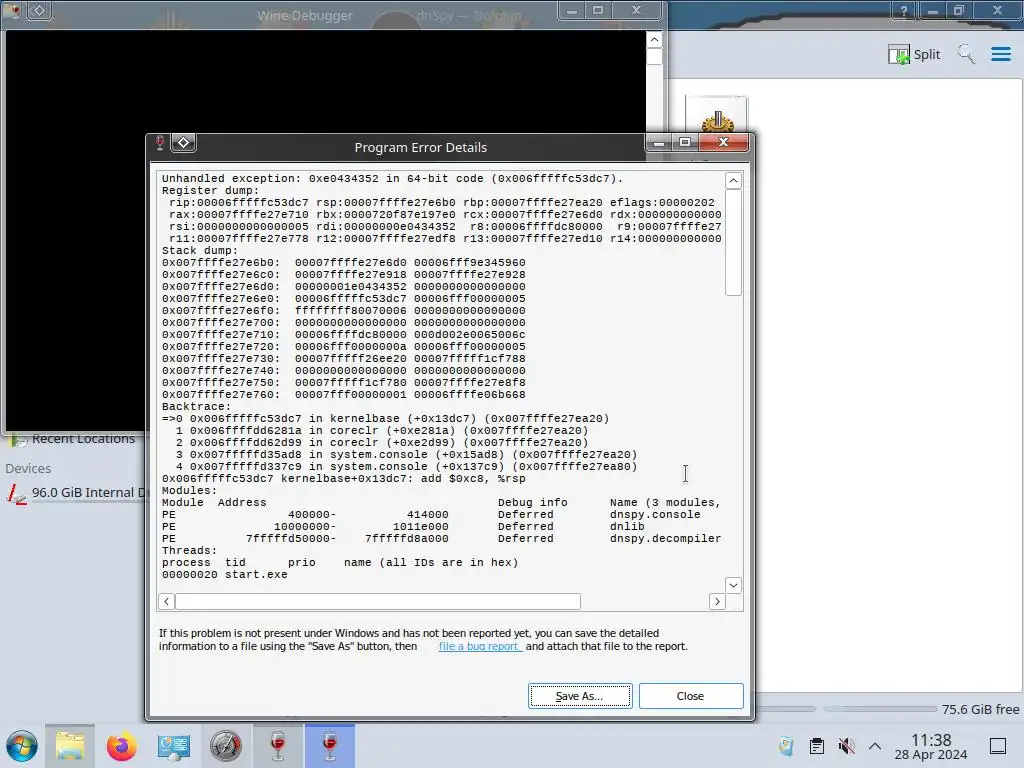Click the 'Threads:' heading
Image resolution: width=1024 pixels, height=768 pixels.
click(x=189, y=551)
